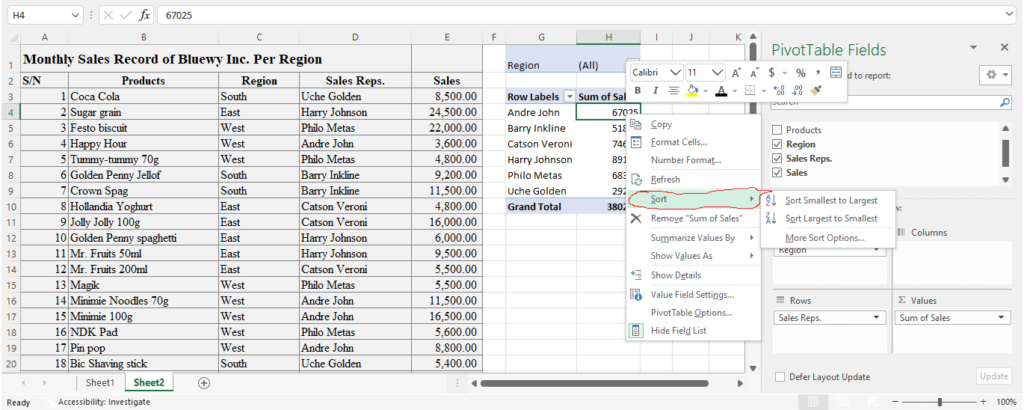Click Sort Smallest to Largest A-Z icon
1024x410 pixels.
pos(771,200)
